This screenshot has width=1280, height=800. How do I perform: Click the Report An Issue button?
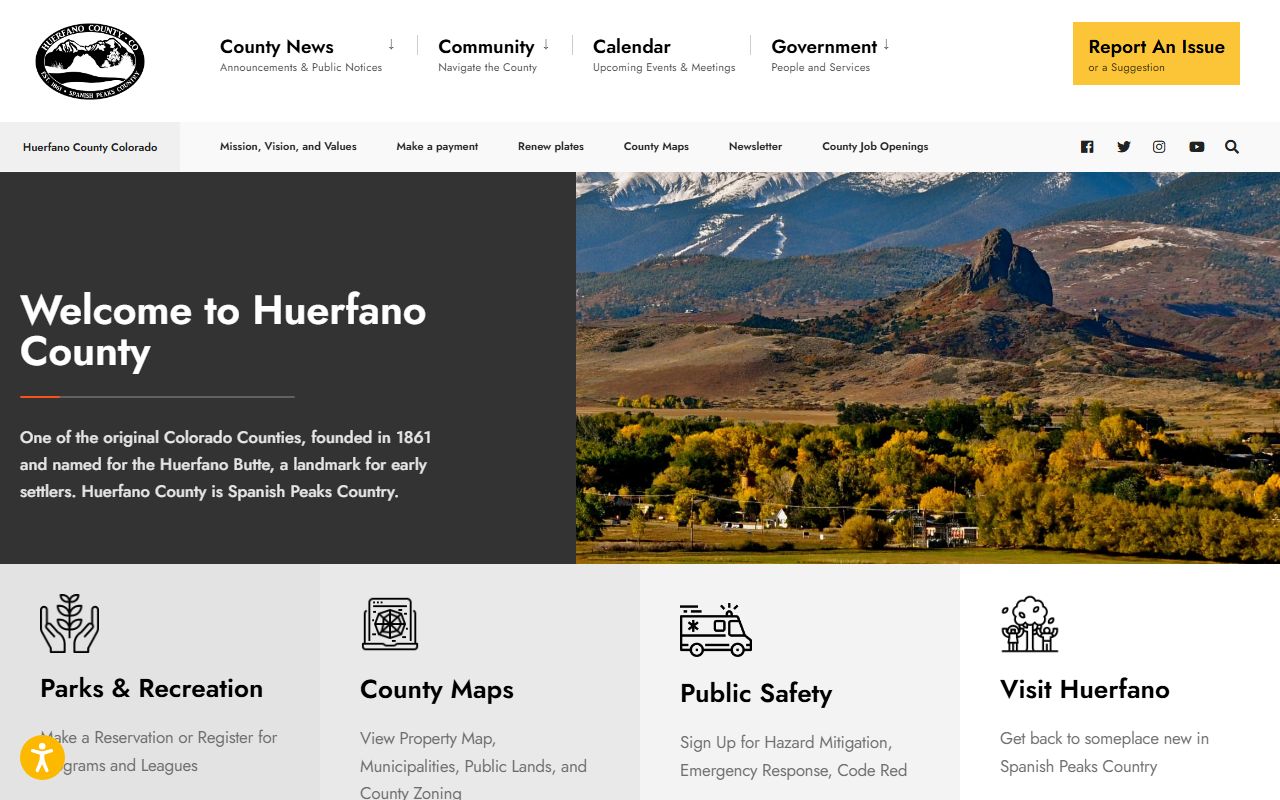(x=1156, y=54)
